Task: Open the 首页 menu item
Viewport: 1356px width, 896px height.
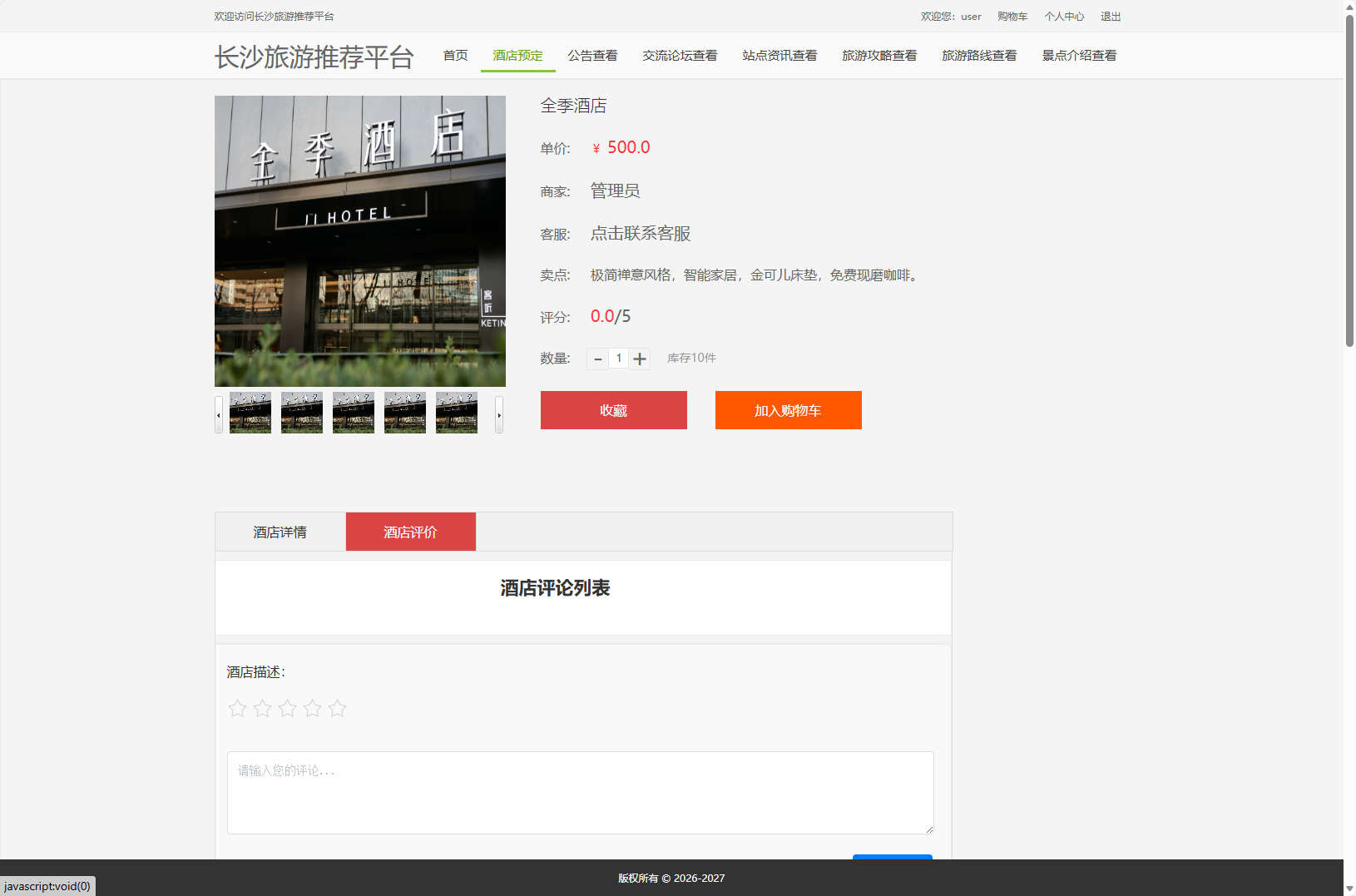Action: 455,55
